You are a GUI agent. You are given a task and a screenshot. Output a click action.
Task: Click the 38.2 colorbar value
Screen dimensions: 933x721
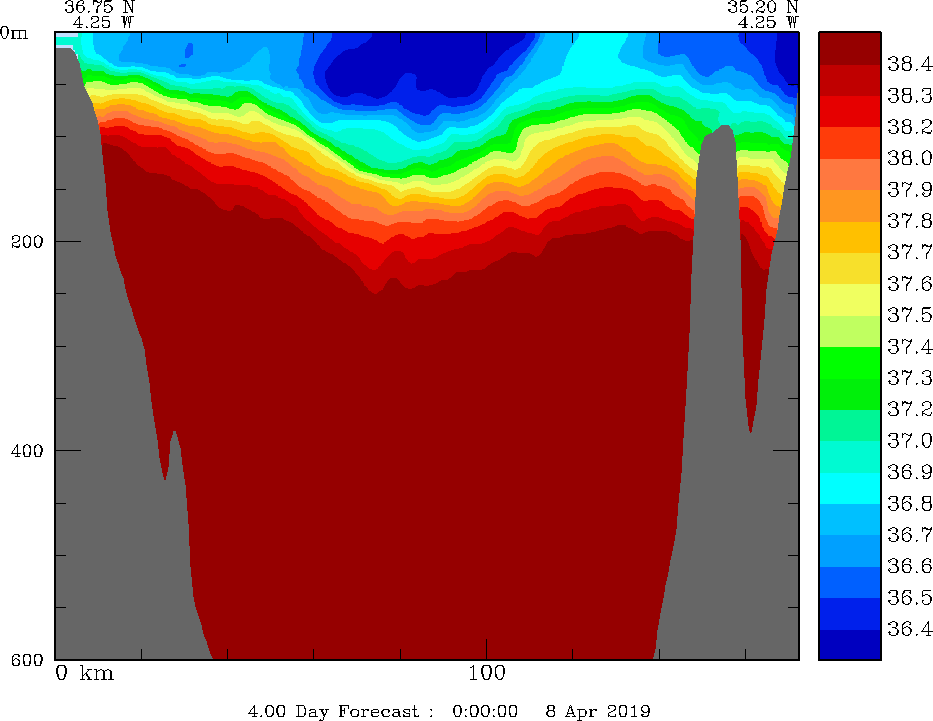coord(909,127)
